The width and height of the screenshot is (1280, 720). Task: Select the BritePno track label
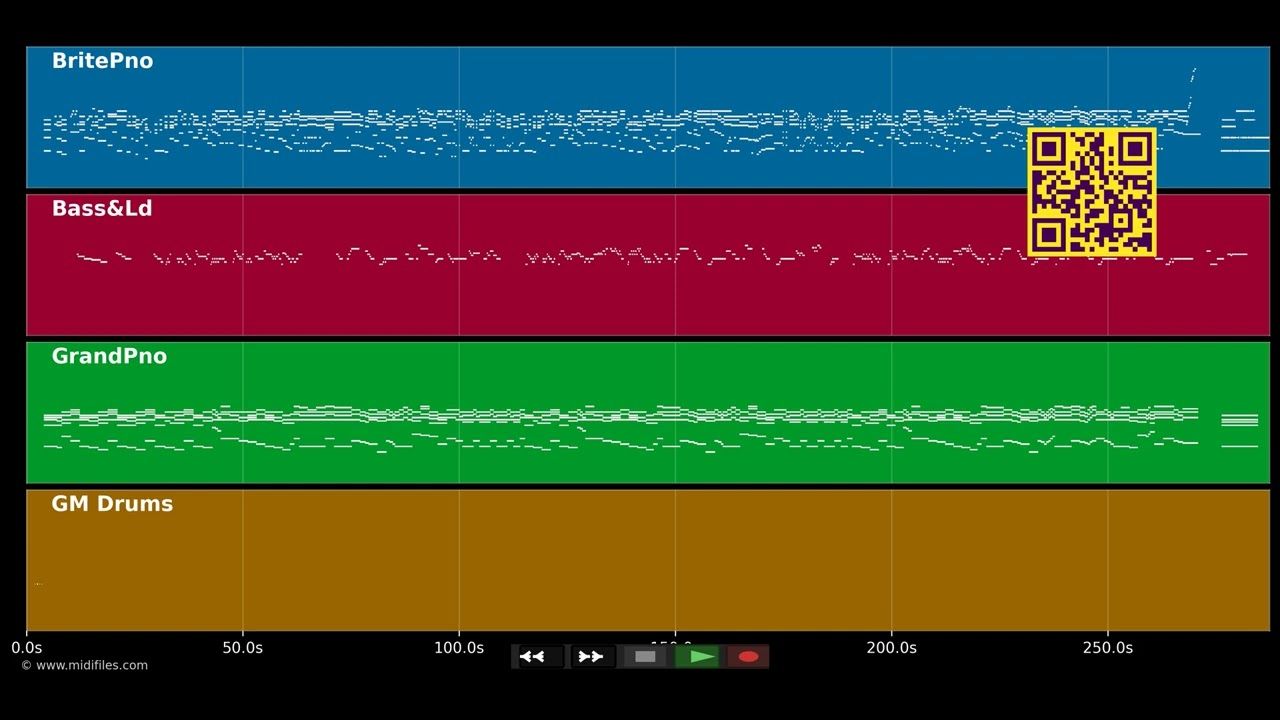(x=102, y=61)
